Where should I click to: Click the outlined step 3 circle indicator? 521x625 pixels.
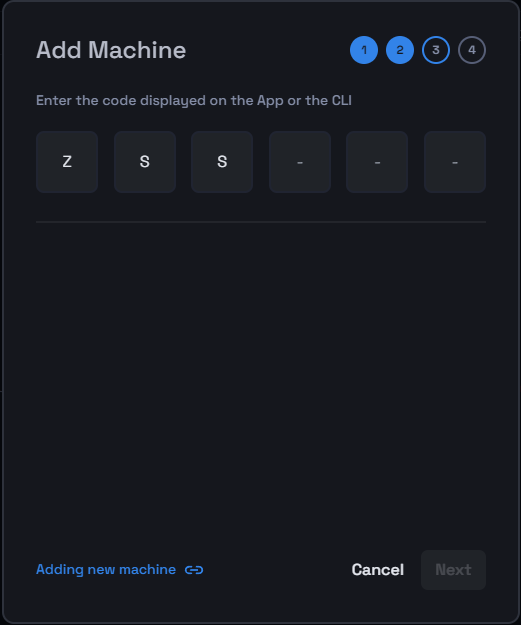point(436,50)
